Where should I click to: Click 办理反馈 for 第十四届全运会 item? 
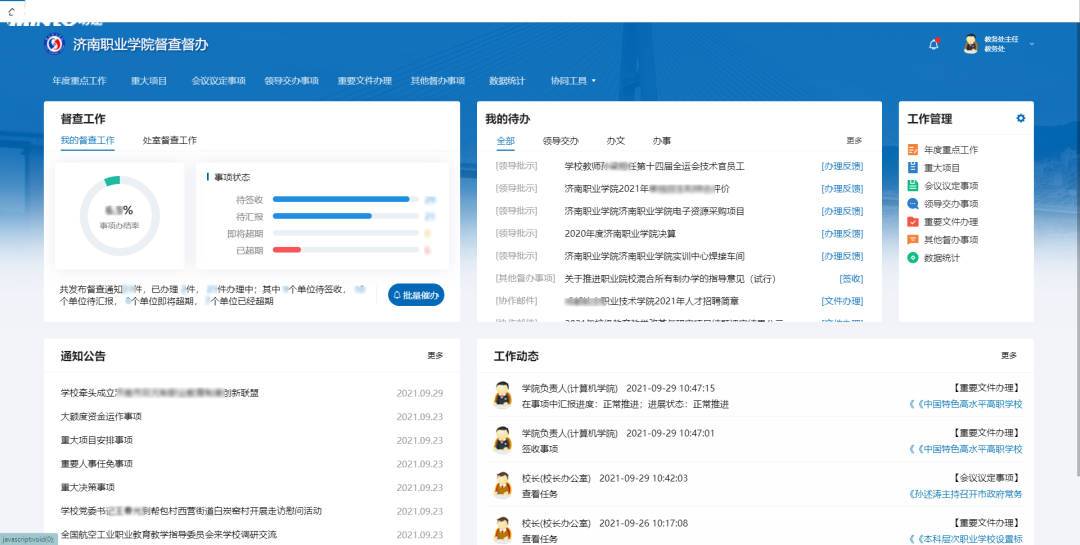pos(842,166)
